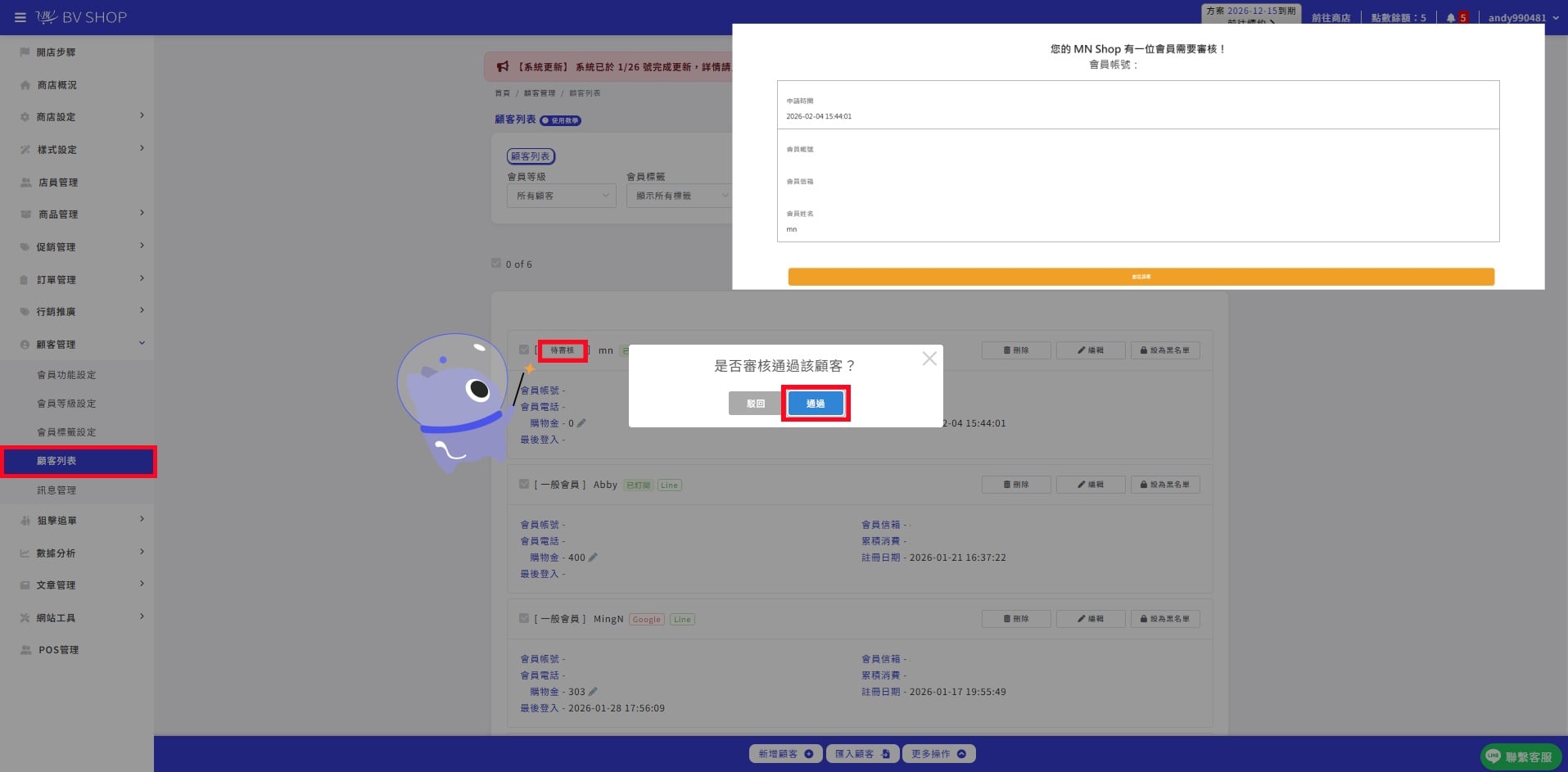Collapse 顧客管理 in the sidebar
The height and width of the screenshot is (772, 1568).
(x=77, y=345)
